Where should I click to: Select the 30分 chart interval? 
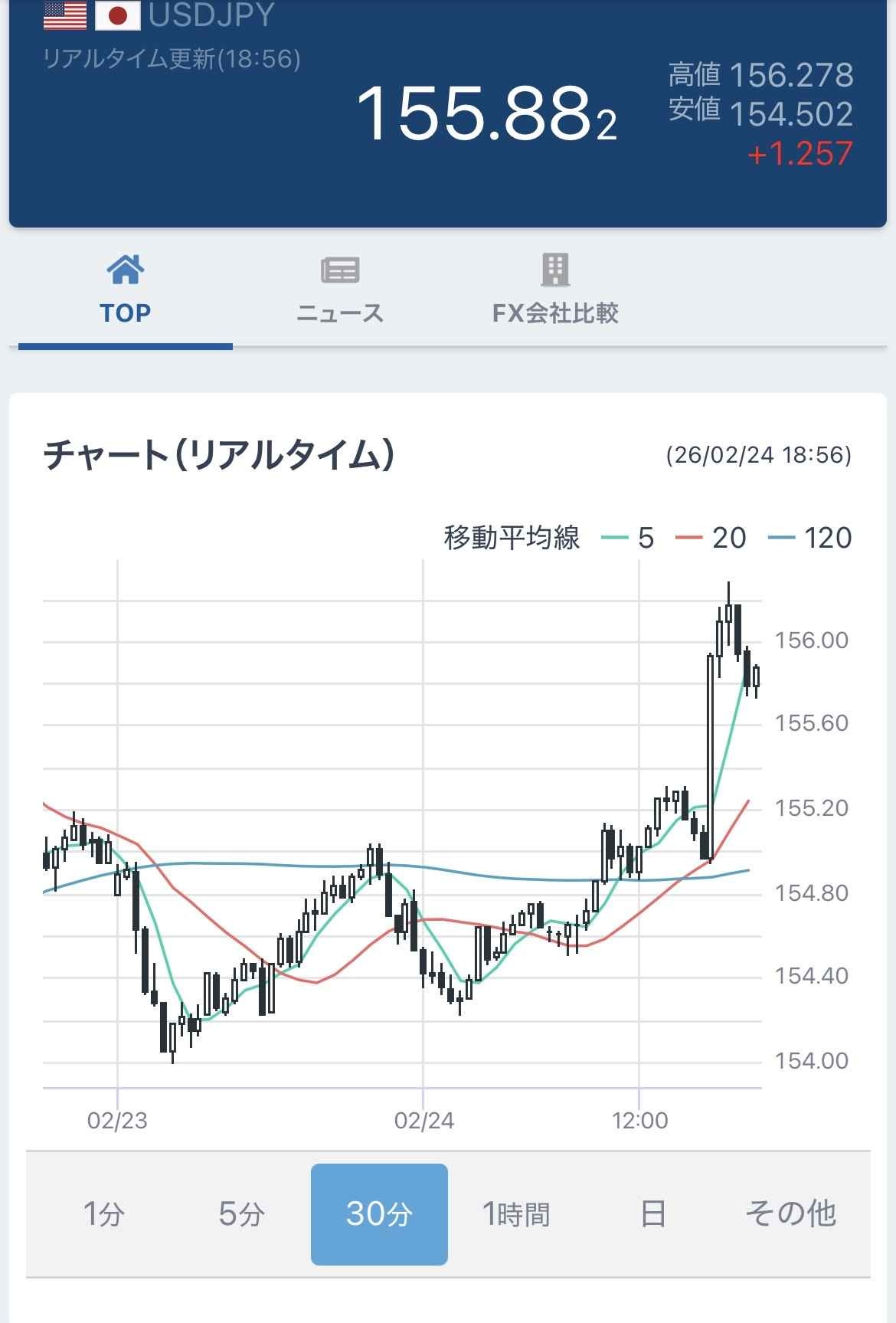(x=379, y=1214)
